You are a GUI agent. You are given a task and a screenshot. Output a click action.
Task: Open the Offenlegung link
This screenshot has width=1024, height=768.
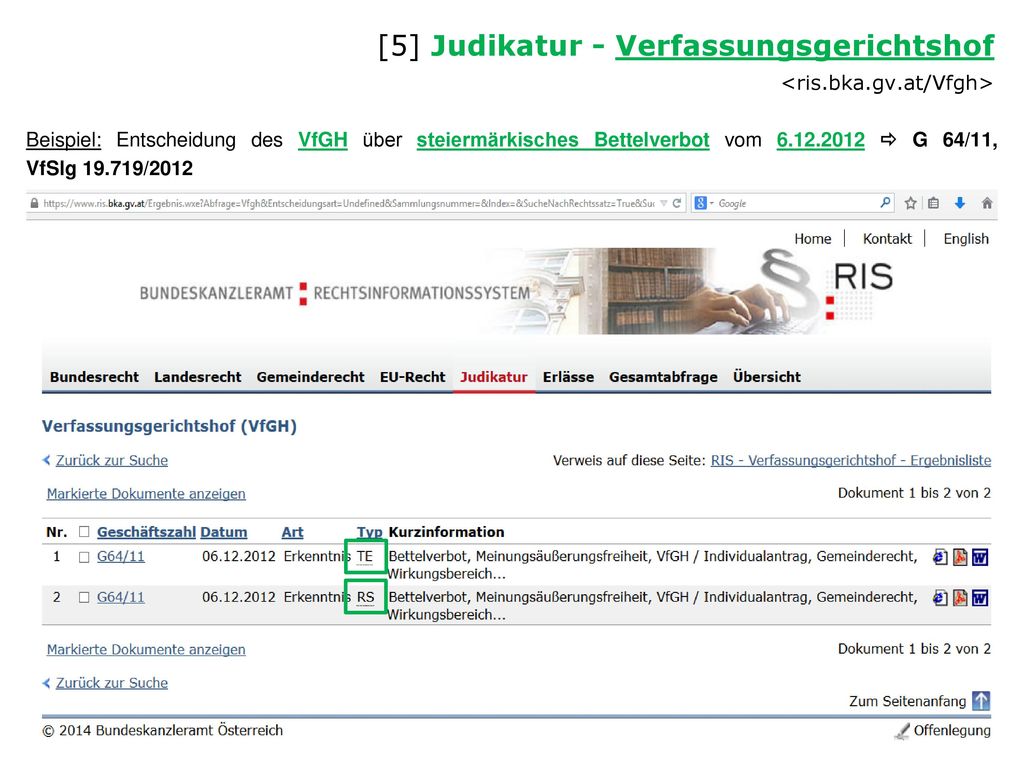coord(952,730)
